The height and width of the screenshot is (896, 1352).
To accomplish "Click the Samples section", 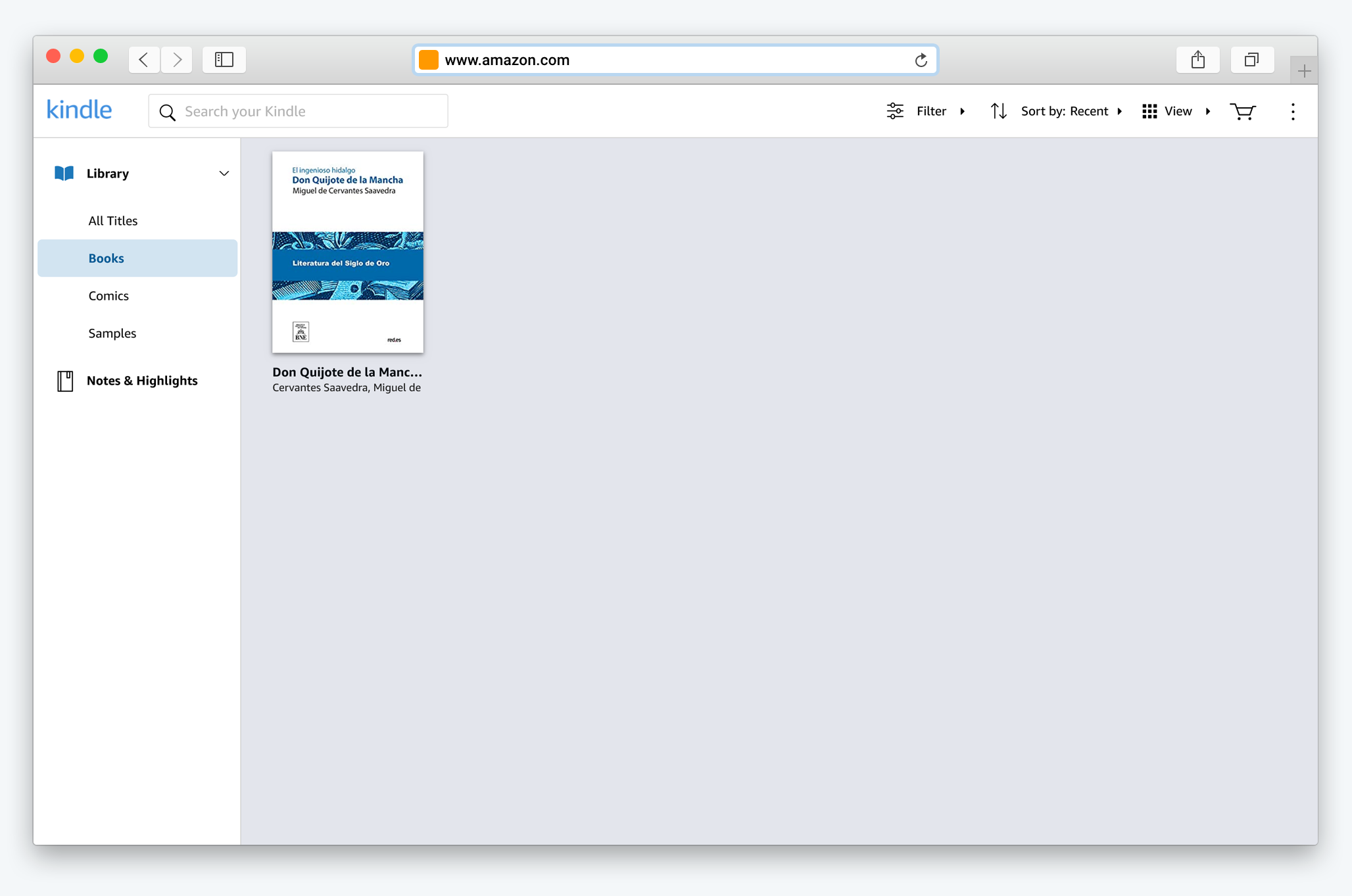I will click(x=111, y=333).
